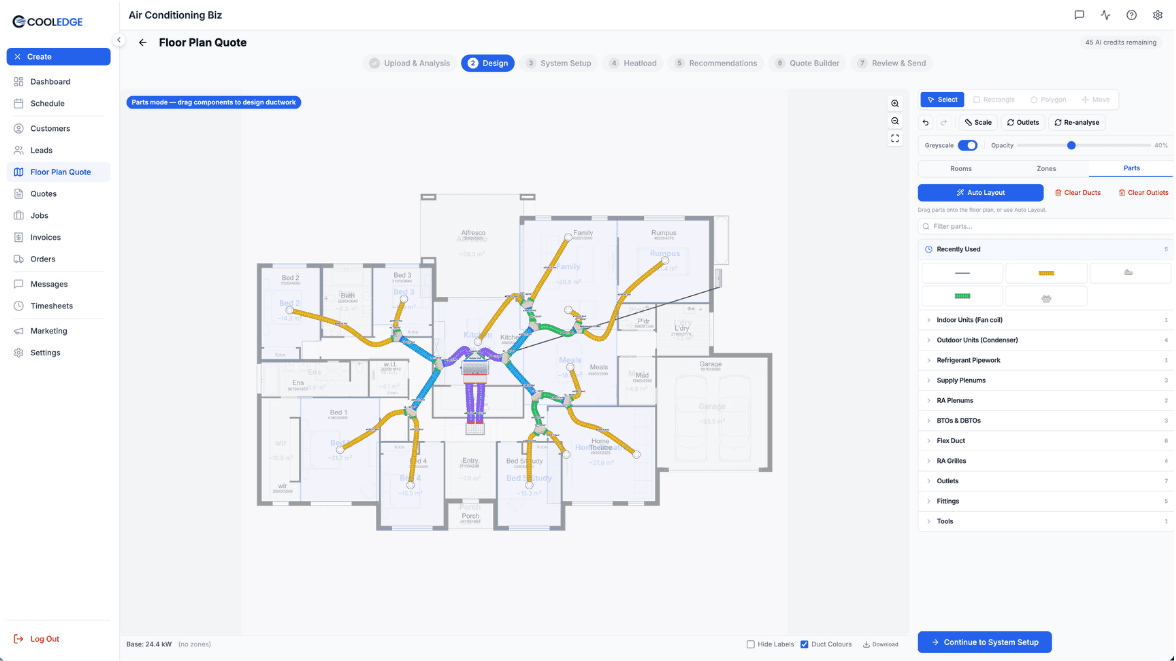Zoom in using the magnifier plus icon

pyautogui.click(x=894, y=103)
